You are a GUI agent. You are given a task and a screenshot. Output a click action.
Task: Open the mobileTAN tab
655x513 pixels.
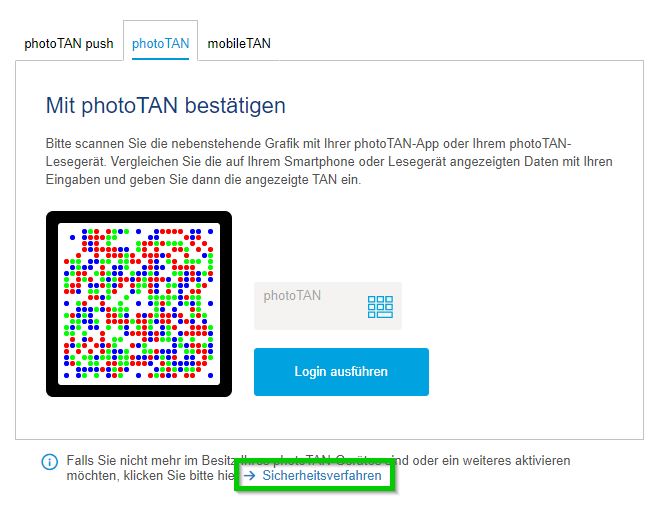click(x=239, y=43)
